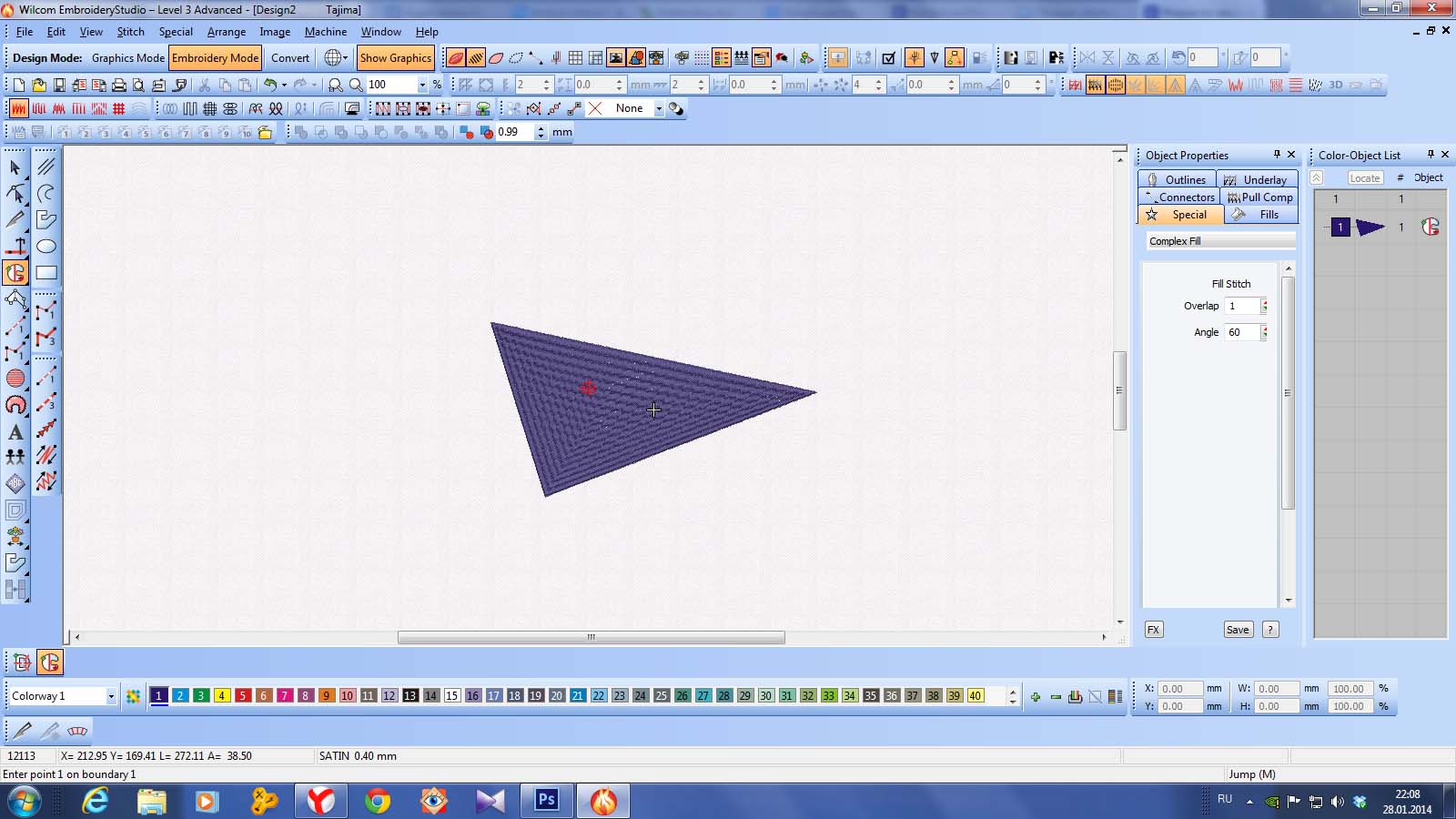
Task: Click the Print icon in toolbar
Action: [x=118, y=85]
